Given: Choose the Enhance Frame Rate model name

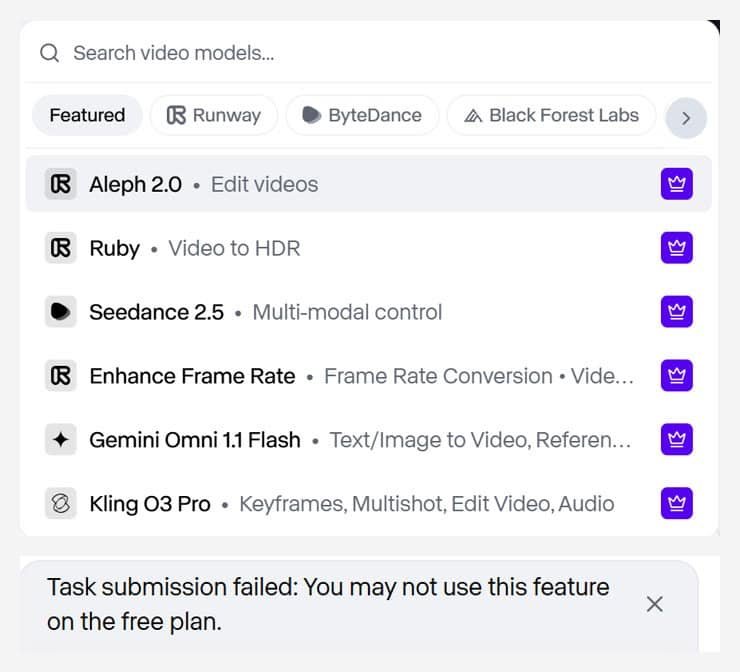Looking at the screenshot, I should (x=192, y=376).
